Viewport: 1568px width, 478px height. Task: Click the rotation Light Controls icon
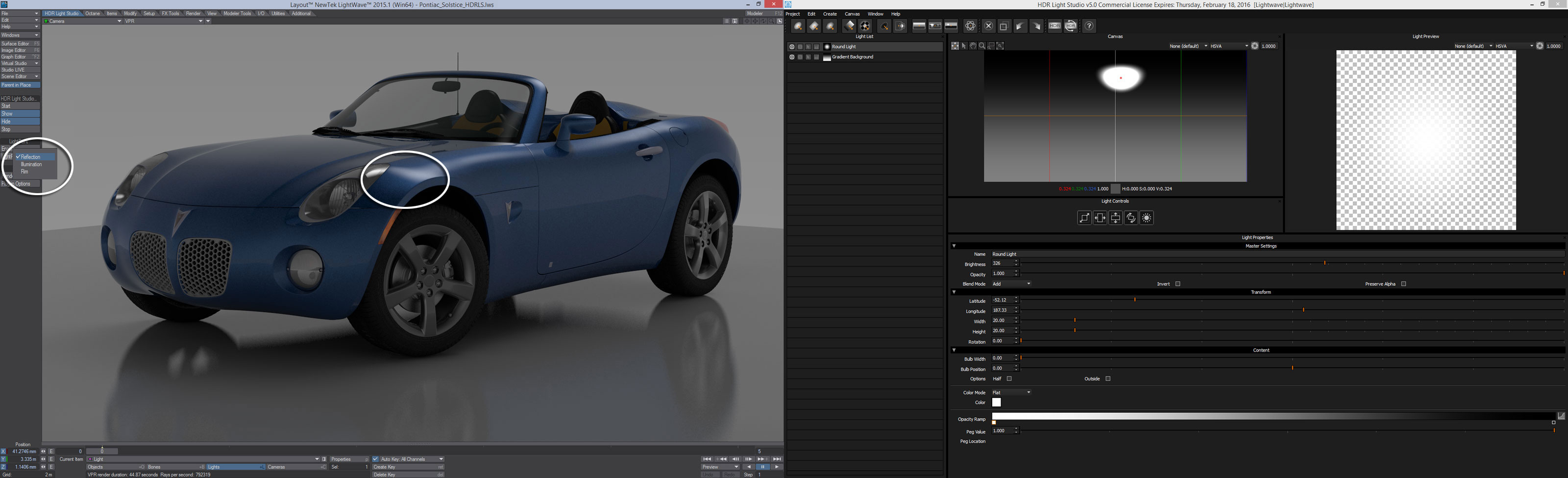(x=1131, y=218)
